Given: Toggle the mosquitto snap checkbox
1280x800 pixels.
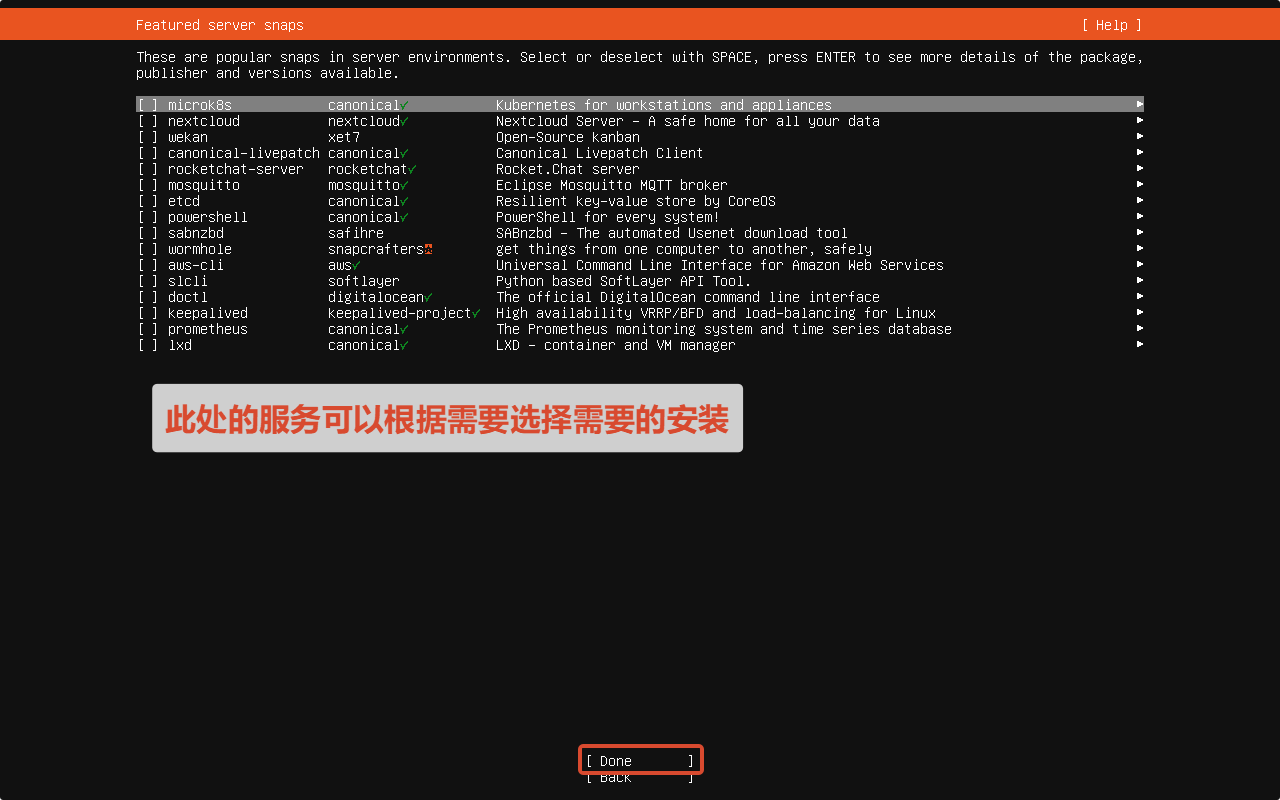Looking at the screenshot, I should pyautogui.click(x=148, y=185).
